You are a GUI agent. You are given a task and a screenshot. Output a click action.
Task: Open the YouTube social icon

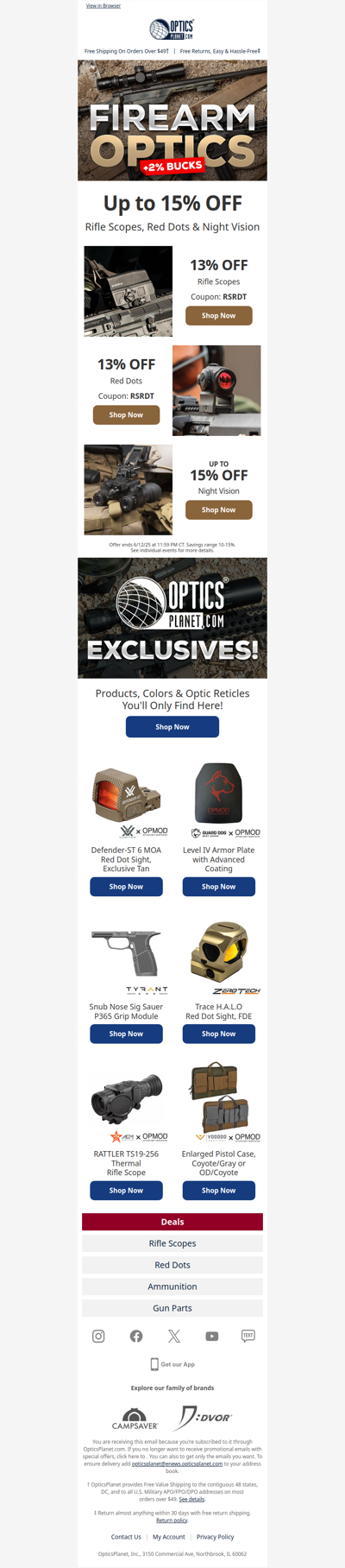click(x=212, y=1336)
